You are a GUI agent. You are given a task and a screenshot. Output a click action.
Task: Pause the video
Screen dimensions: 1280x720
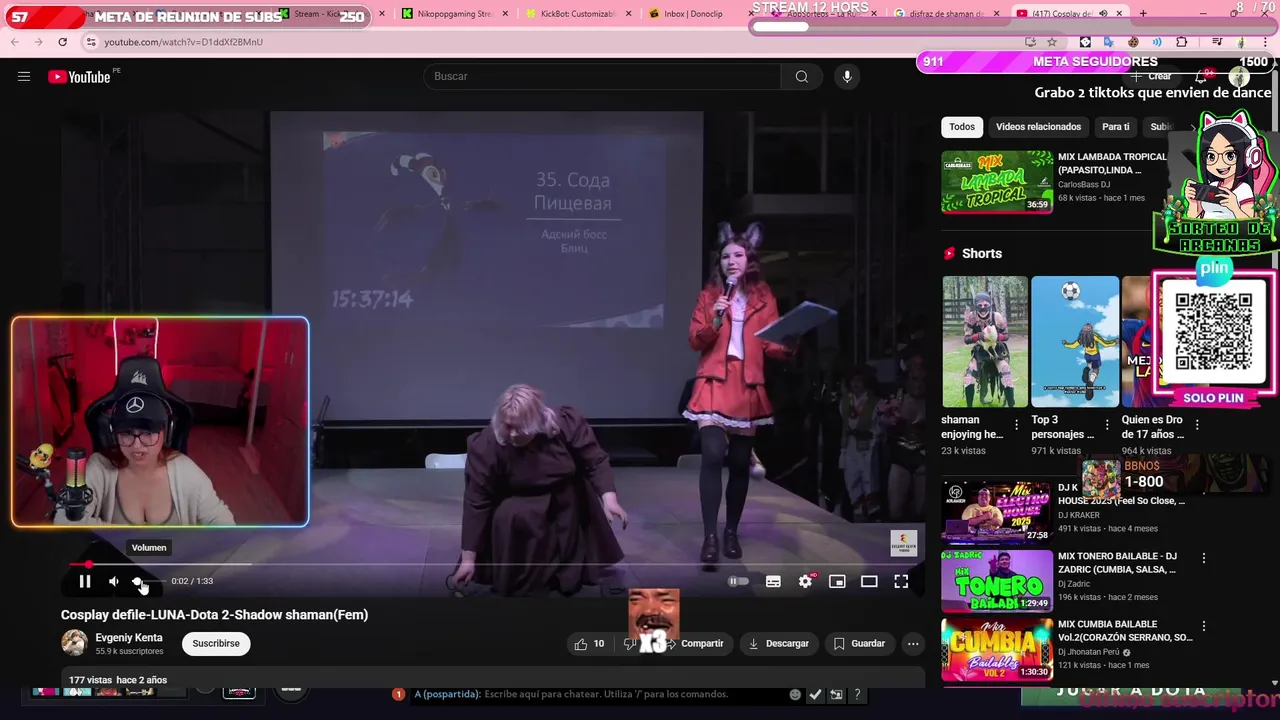click(x=85, y=581)
